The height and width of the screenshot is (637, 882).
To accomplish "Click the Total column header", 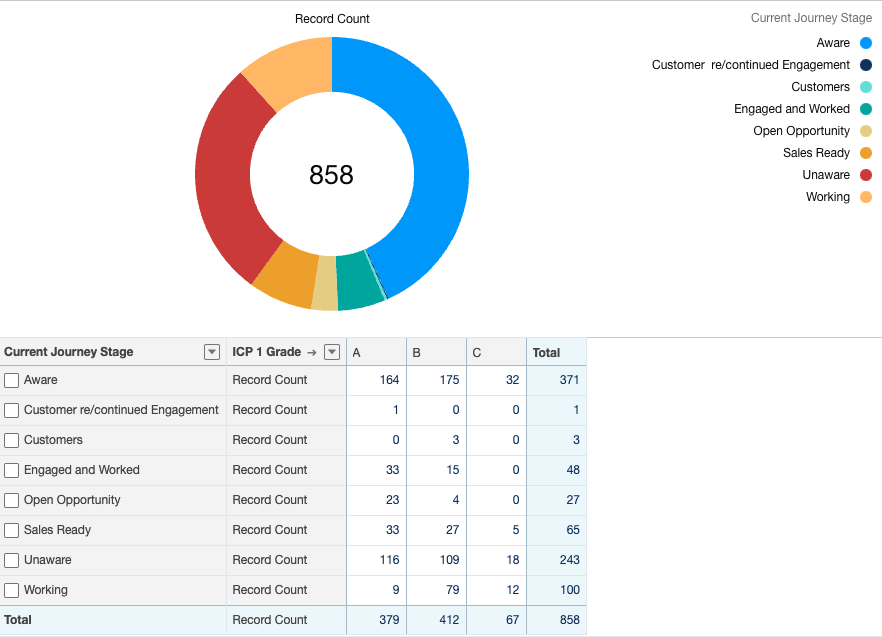I will click(547, 352).
